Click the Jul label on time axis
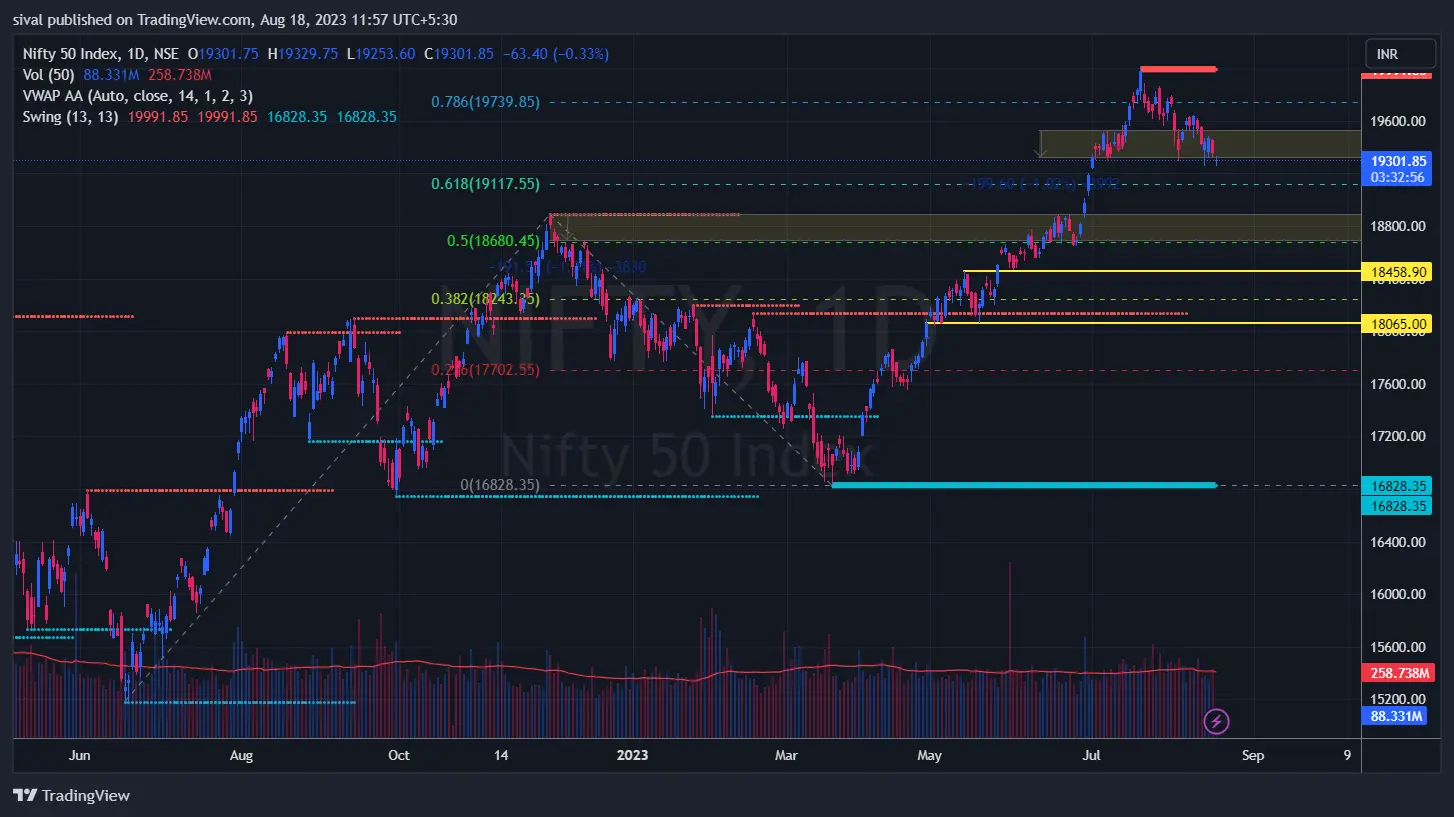The height and width of the screenshot is (817, 1454). [x=1090, y=755]
